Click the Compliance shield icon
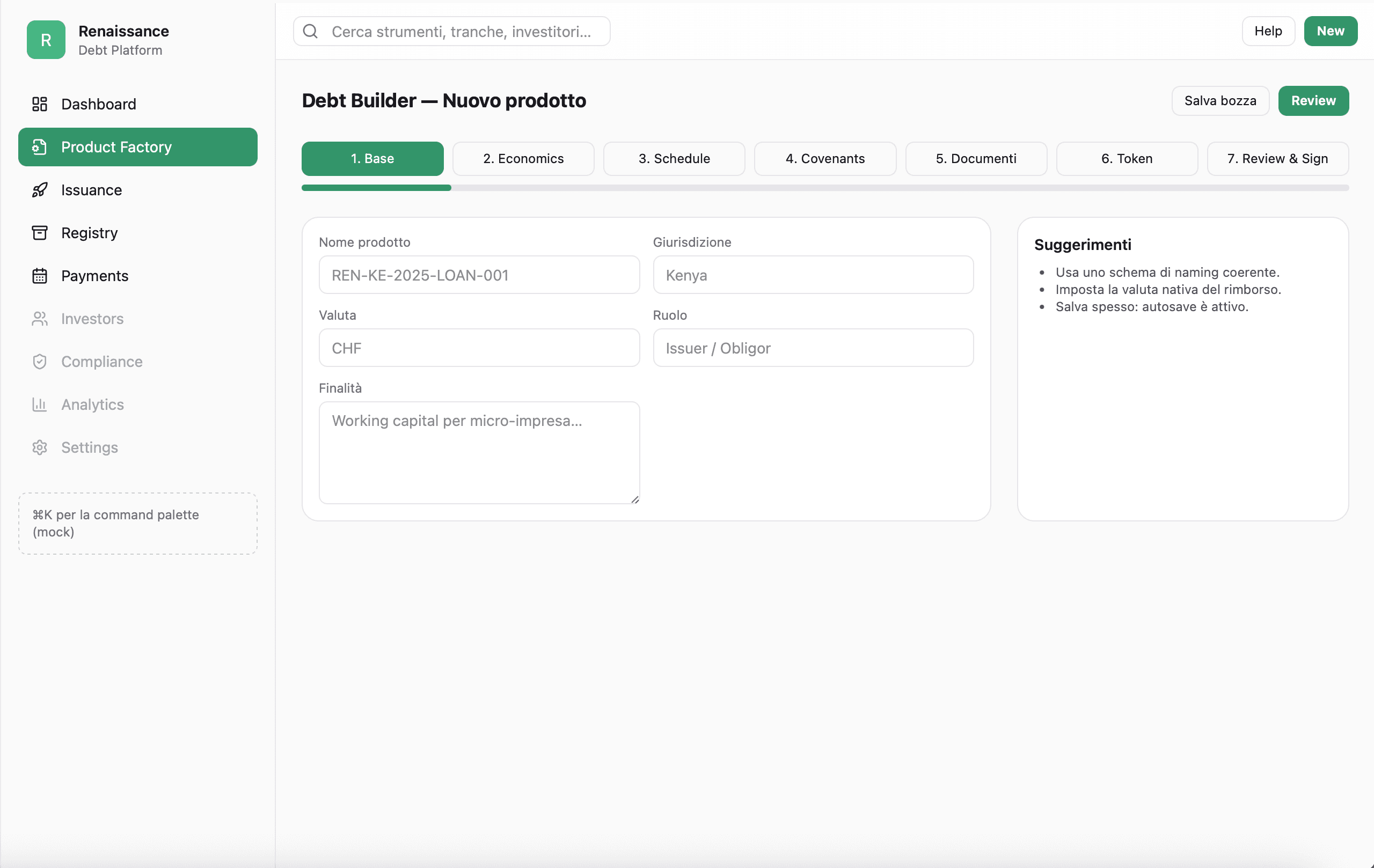This screenshot has height=868, width=1374. click(39, 362)
